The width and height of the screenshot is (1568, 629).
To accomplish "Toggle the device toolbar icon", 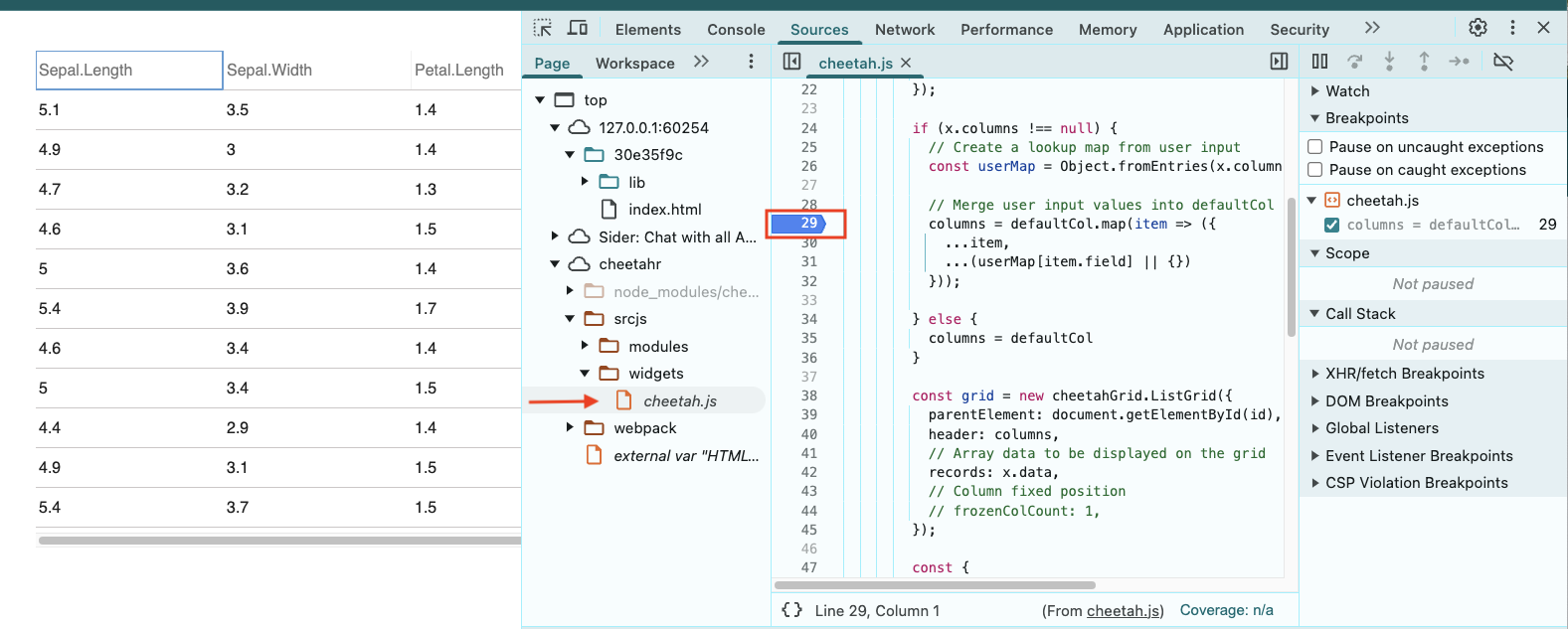I will click(x=577, y=28).
